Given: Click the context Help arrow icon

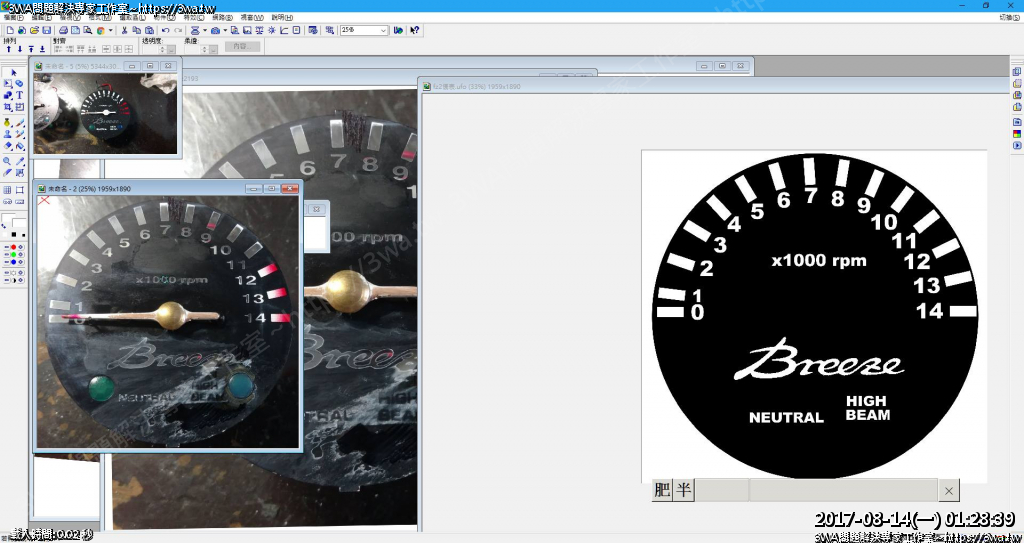Looking at the screenshot, I should [x=415, y=30].
